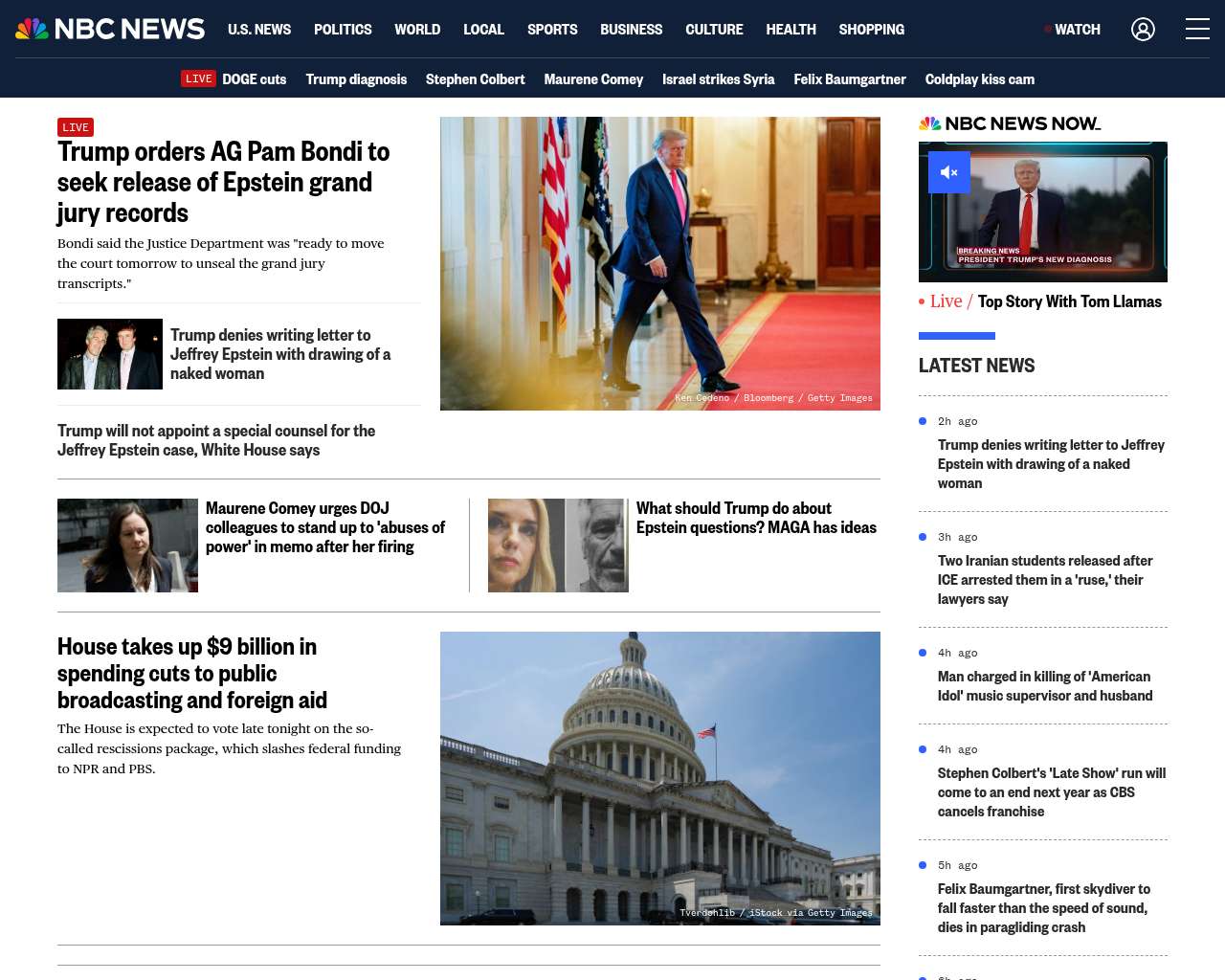Open the U.S. Capitol building photo
1225x980 pixels.
660,778
